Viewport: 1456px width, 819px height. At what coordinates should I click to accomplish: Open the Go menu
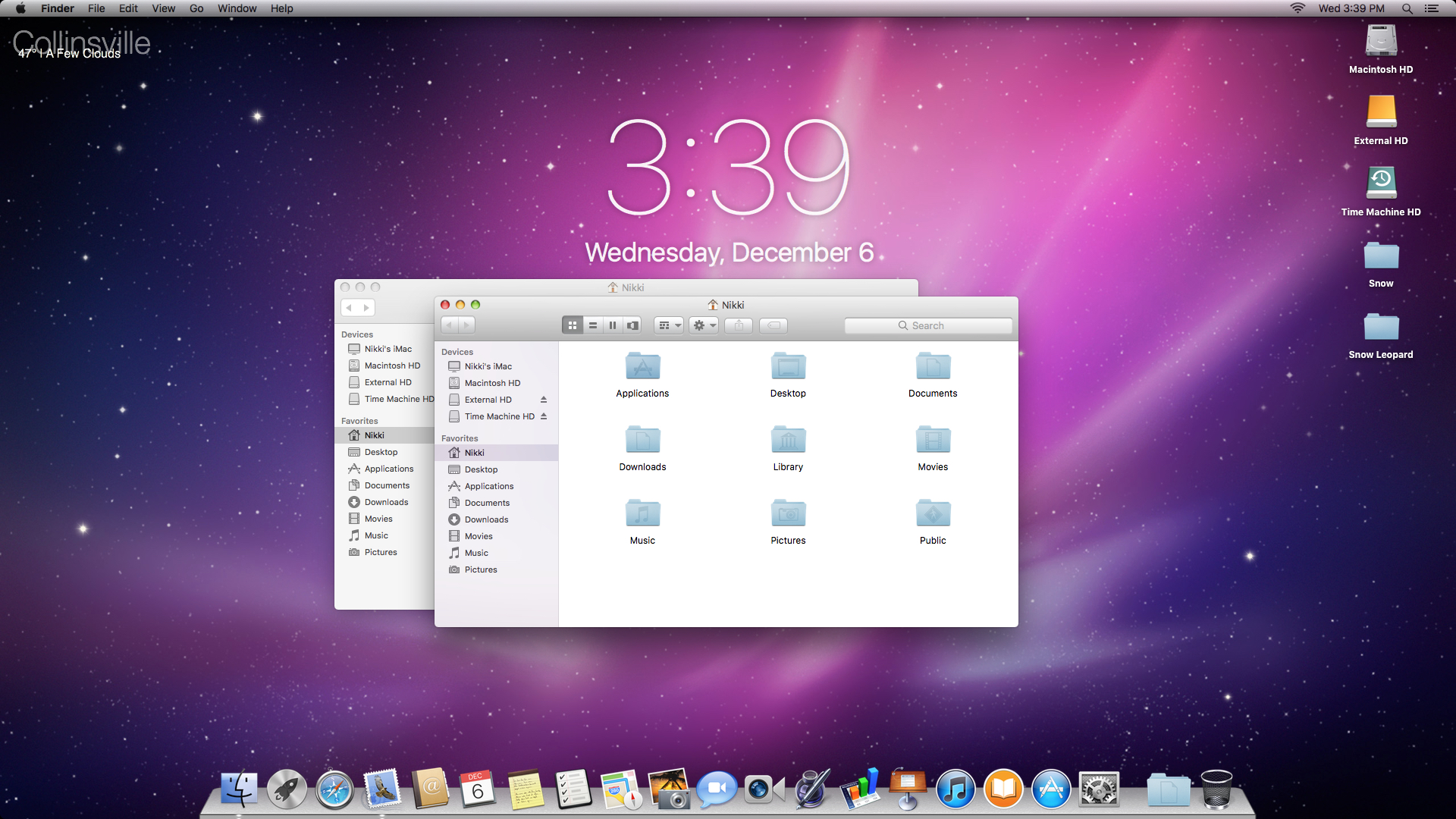click(x=196, y=8)
